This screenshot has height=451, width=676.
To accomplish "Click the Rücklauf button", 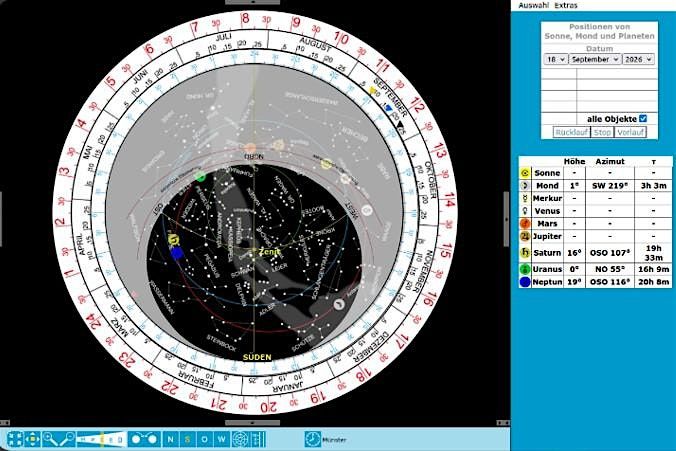I will pyautogui.click(x=571, y=132).
